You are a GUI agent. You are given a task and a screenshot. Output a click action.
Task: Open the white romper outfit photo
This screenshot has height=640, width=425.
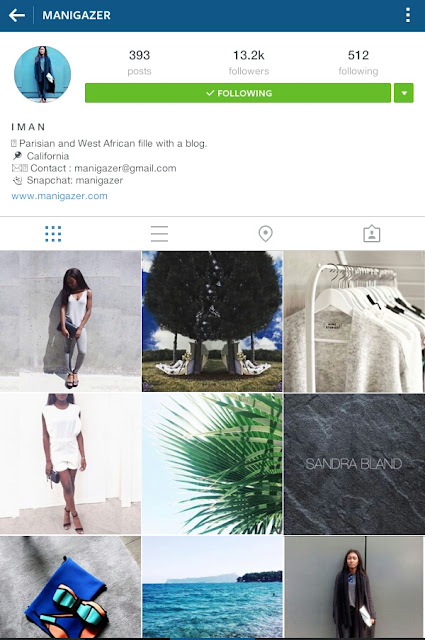[x=70, y=464]
